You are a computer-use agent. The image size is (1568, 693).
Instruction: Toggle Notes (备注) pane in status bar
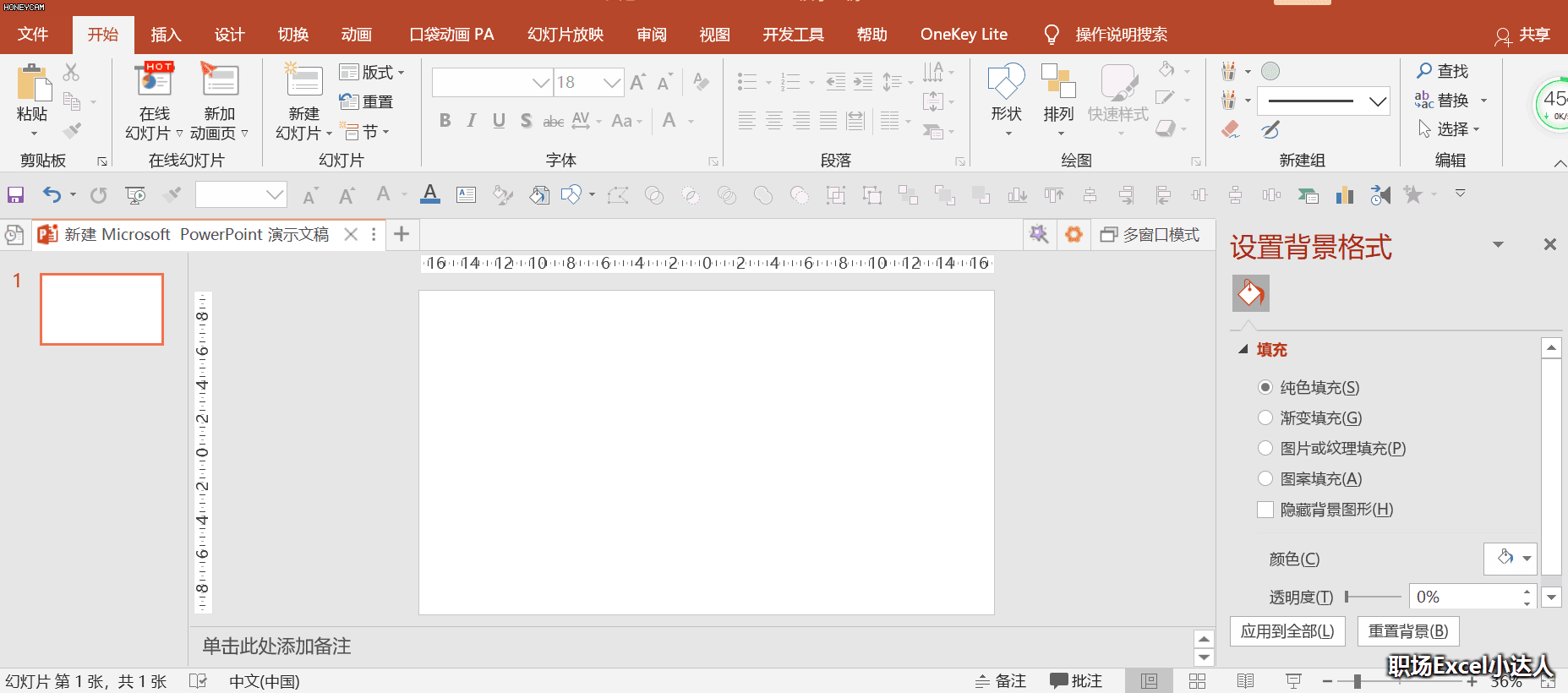1001,681
